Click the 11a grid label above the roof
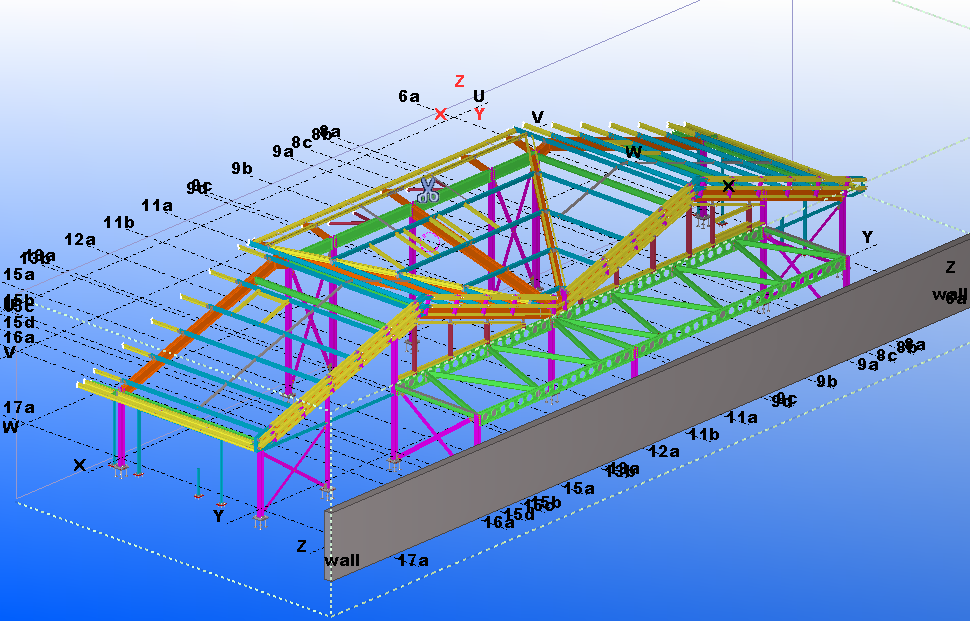The height and width of the screenshot is (621, 970). pos(157,205)
